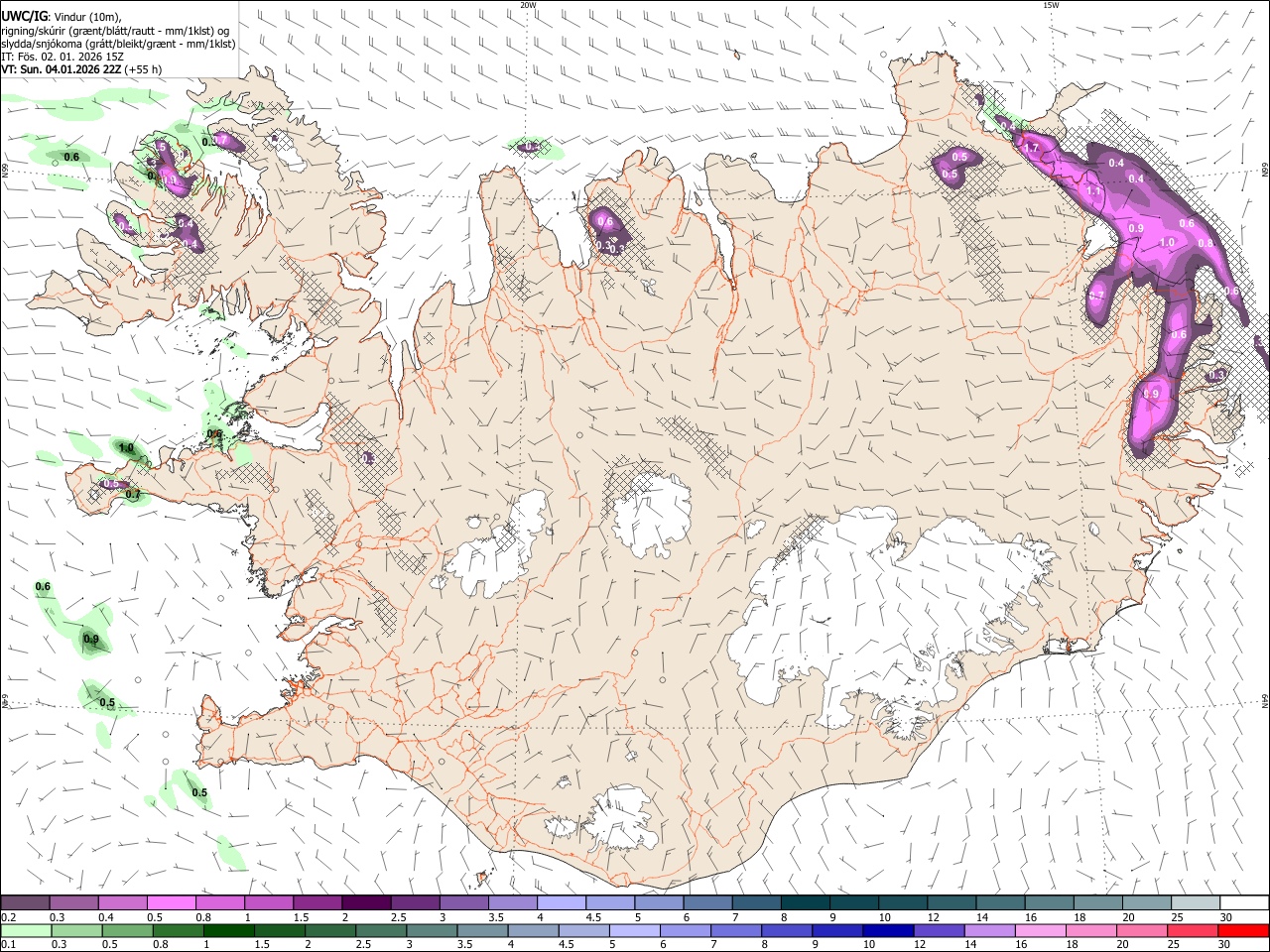Click the '(+55 h)' forecast offset text
The width and height of the screenshot is (1270, 952).
click(144, 69)
